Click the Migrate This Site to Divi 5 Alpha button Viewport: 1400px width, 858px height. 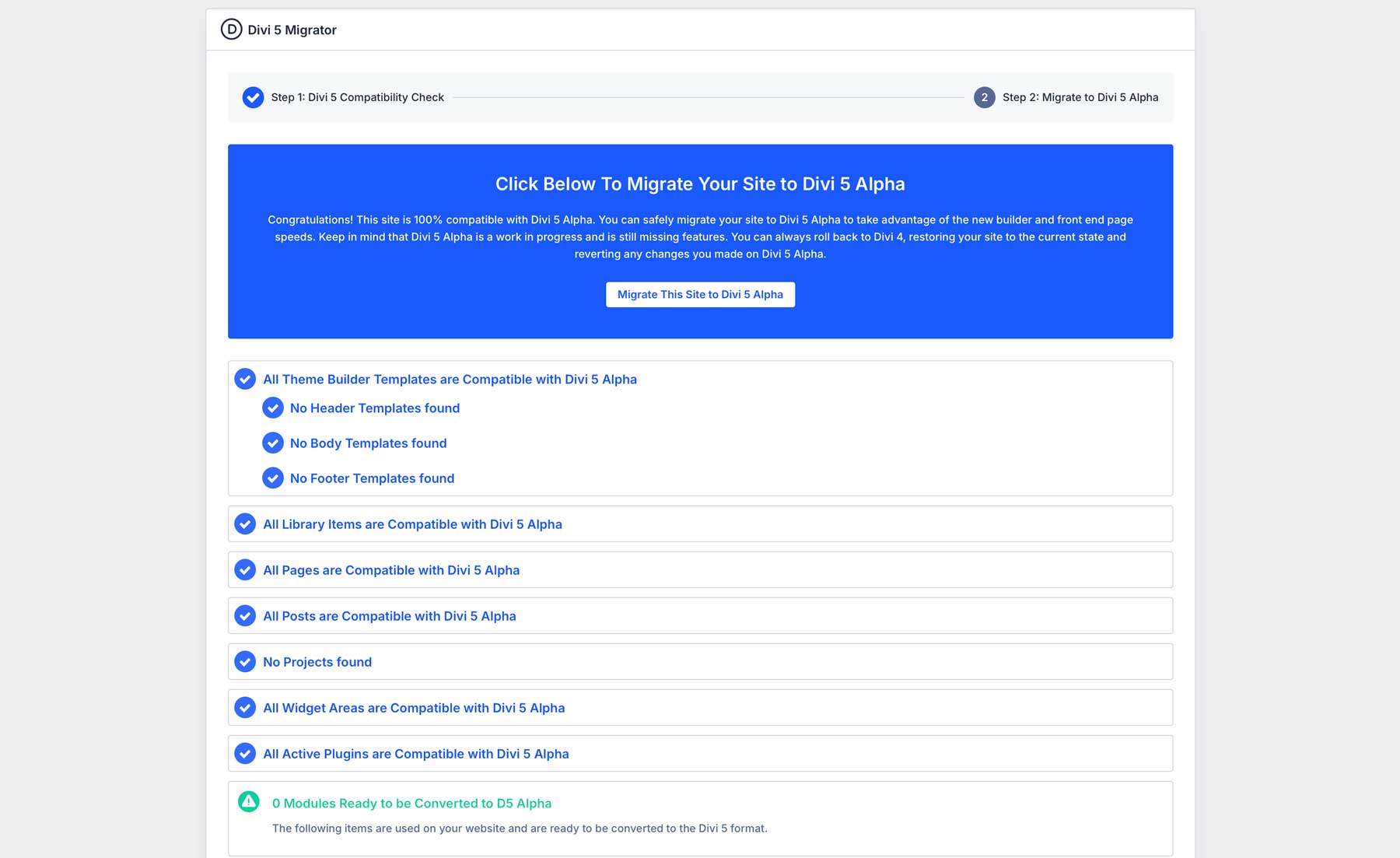coord(699,294)
